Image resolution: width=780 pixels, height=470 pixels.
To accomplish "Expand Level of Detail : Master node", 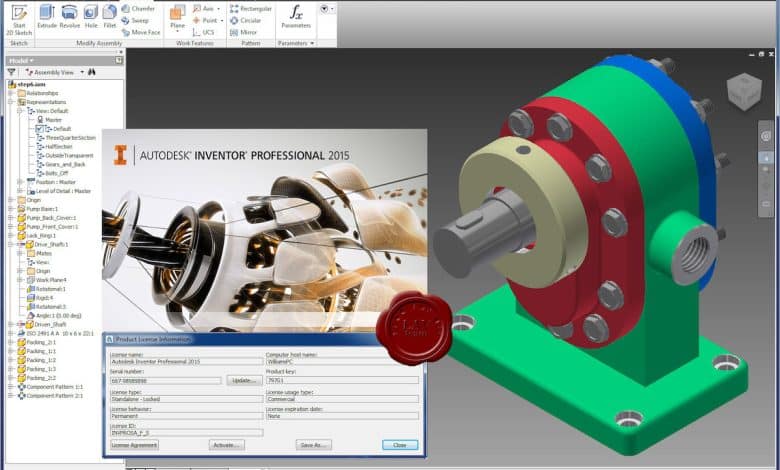I will 20,191.
